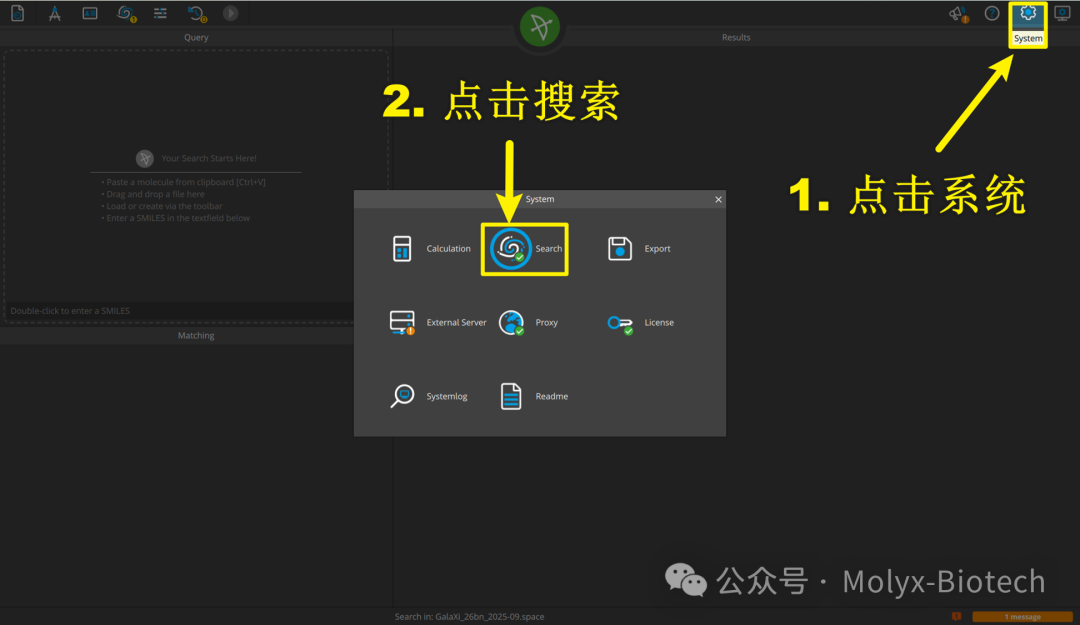
Task: Open the megaphone announcements icon
Action: [957, 13]
